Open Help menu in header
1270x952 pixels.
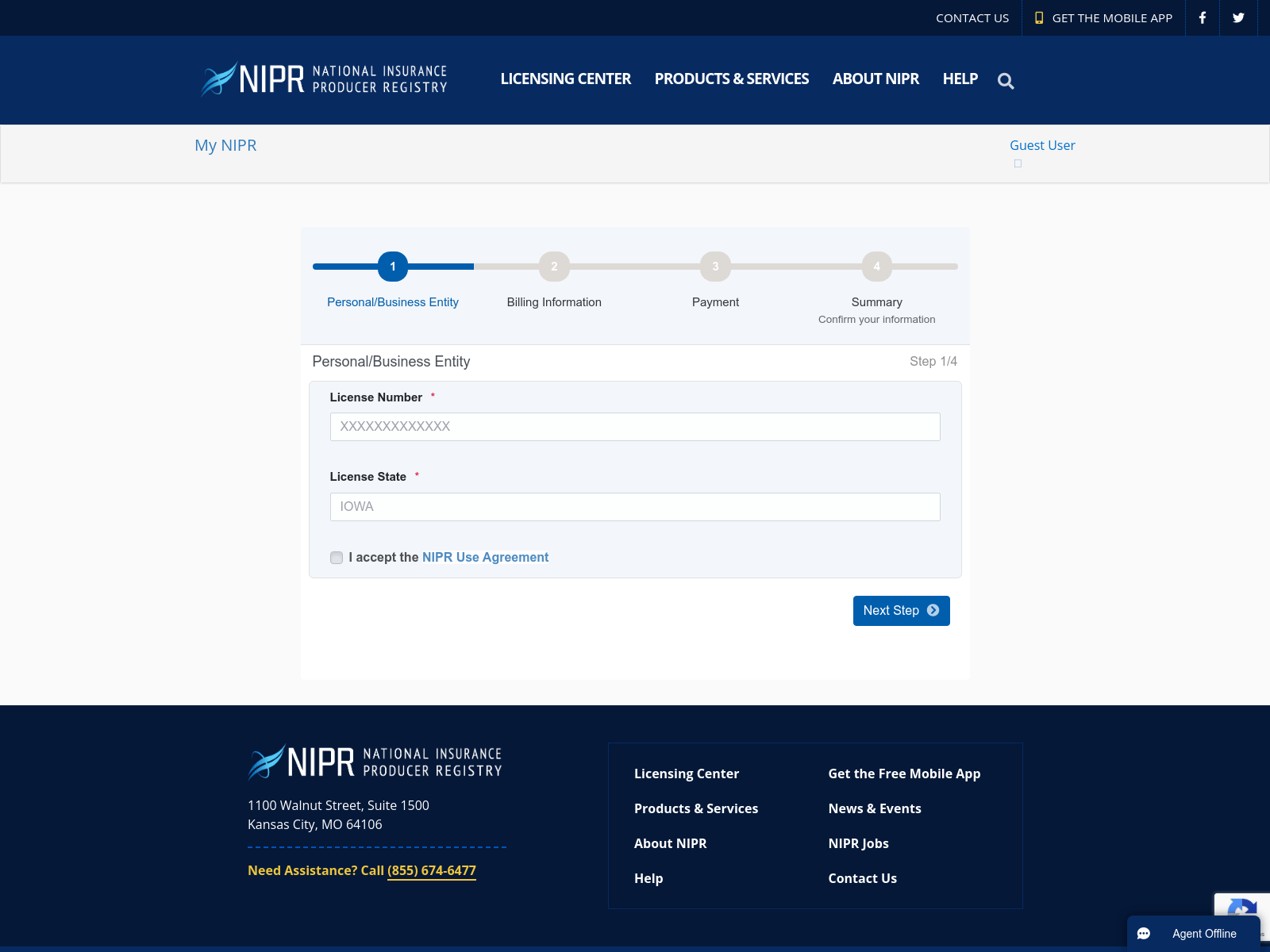[x=960, y=79]
